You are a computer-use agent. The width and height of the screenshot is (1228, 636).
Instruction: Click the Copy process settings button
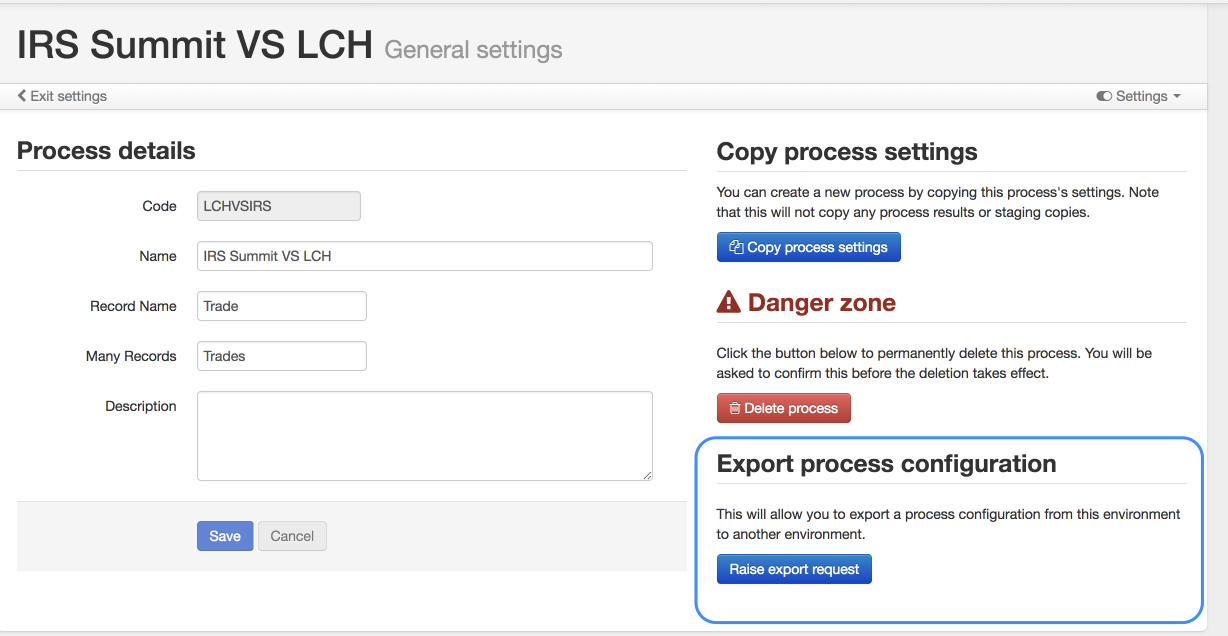[x=809, y=247]
